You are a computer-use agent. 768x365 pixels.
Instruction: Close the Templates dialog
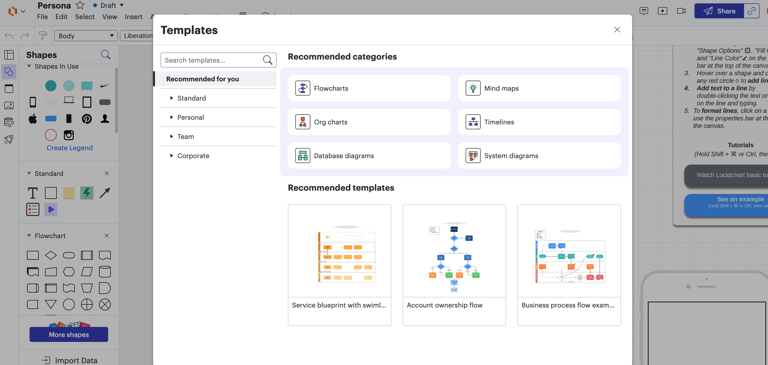(x=617, y=30)
